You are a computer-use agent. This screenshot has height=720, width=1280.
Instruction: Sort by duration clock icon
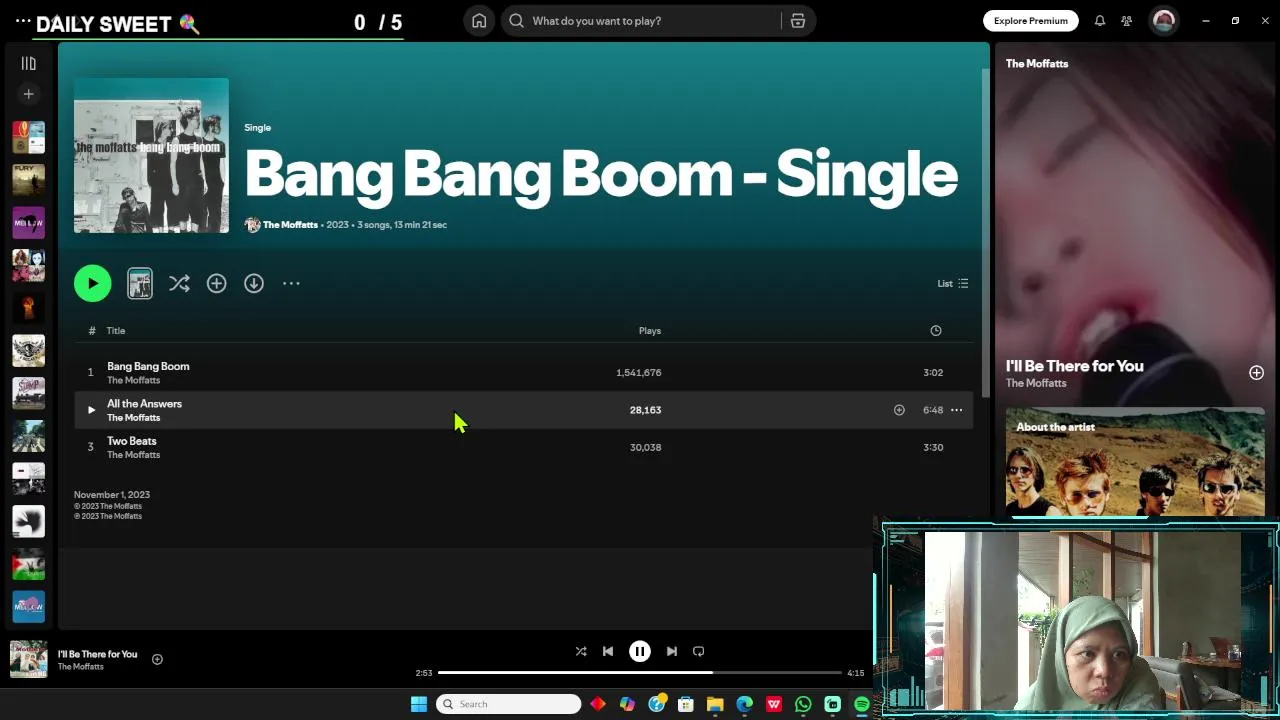pos(936,331)
